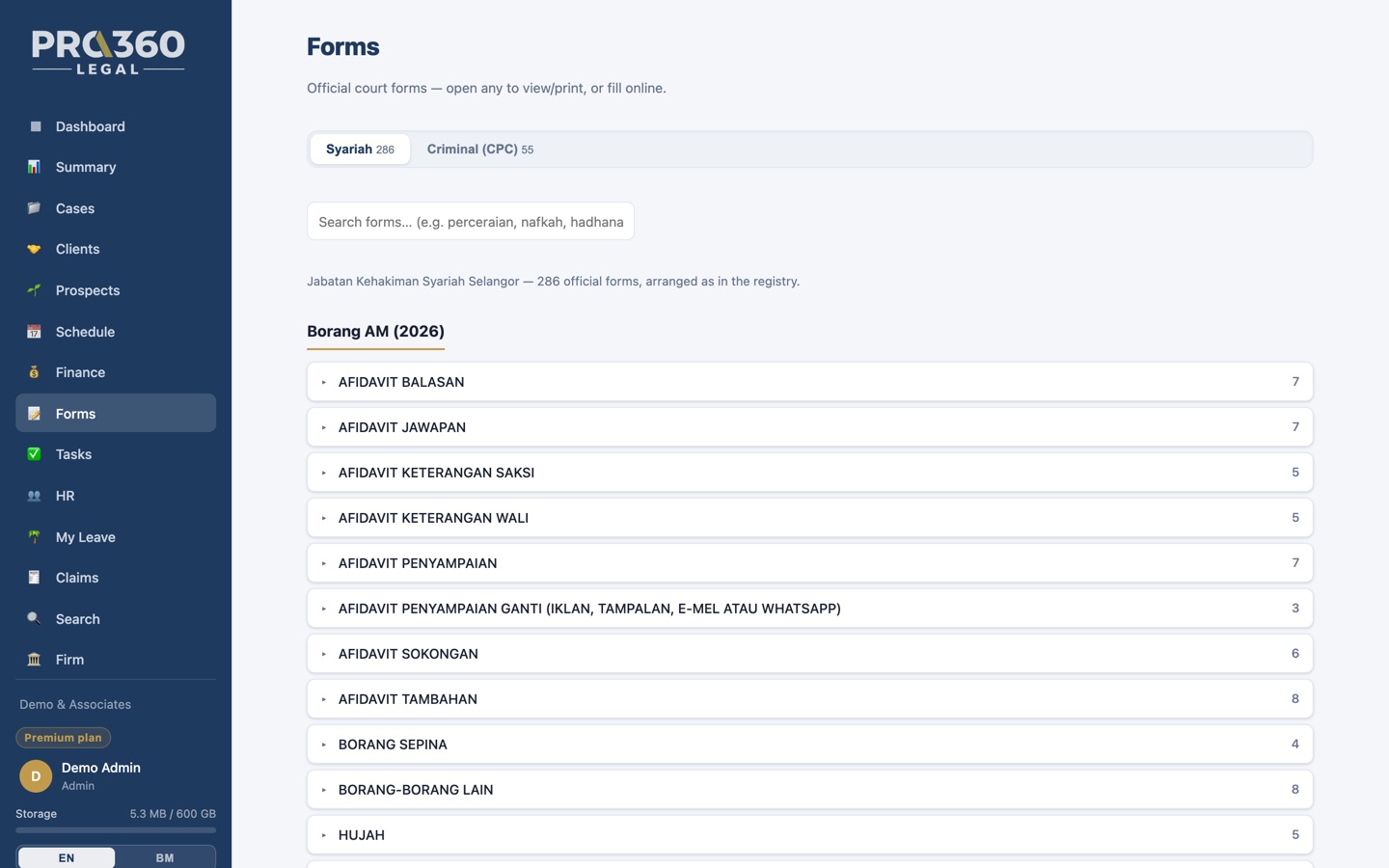Expand AFIDAVIT BALASAN group
Viewport: 1389px width, 868px height.
tap(810, 382)
